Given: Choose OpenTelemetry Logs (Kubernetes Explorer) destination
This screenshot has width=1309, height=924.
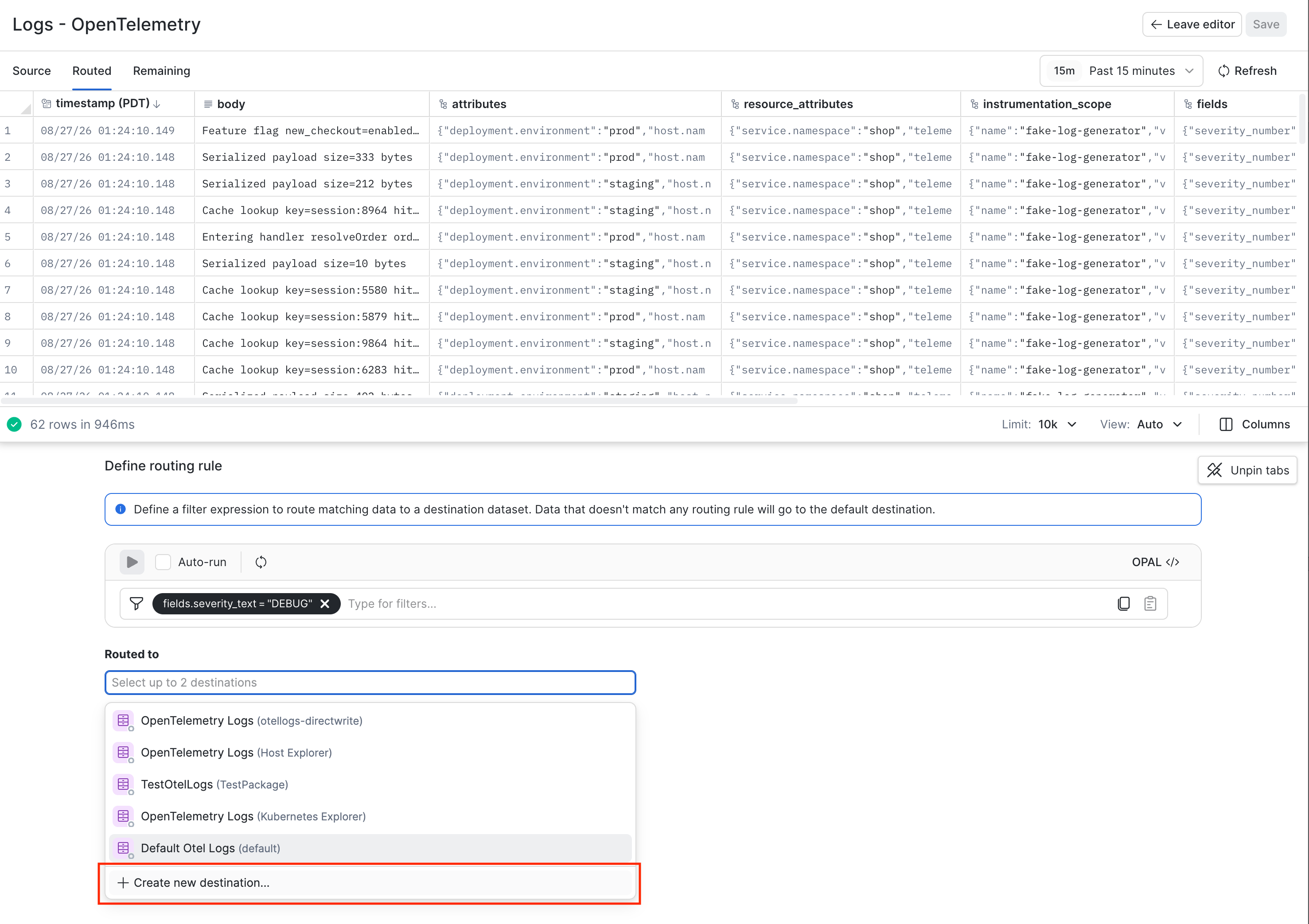Looking at the screenshot, I should tap(370, 816).
